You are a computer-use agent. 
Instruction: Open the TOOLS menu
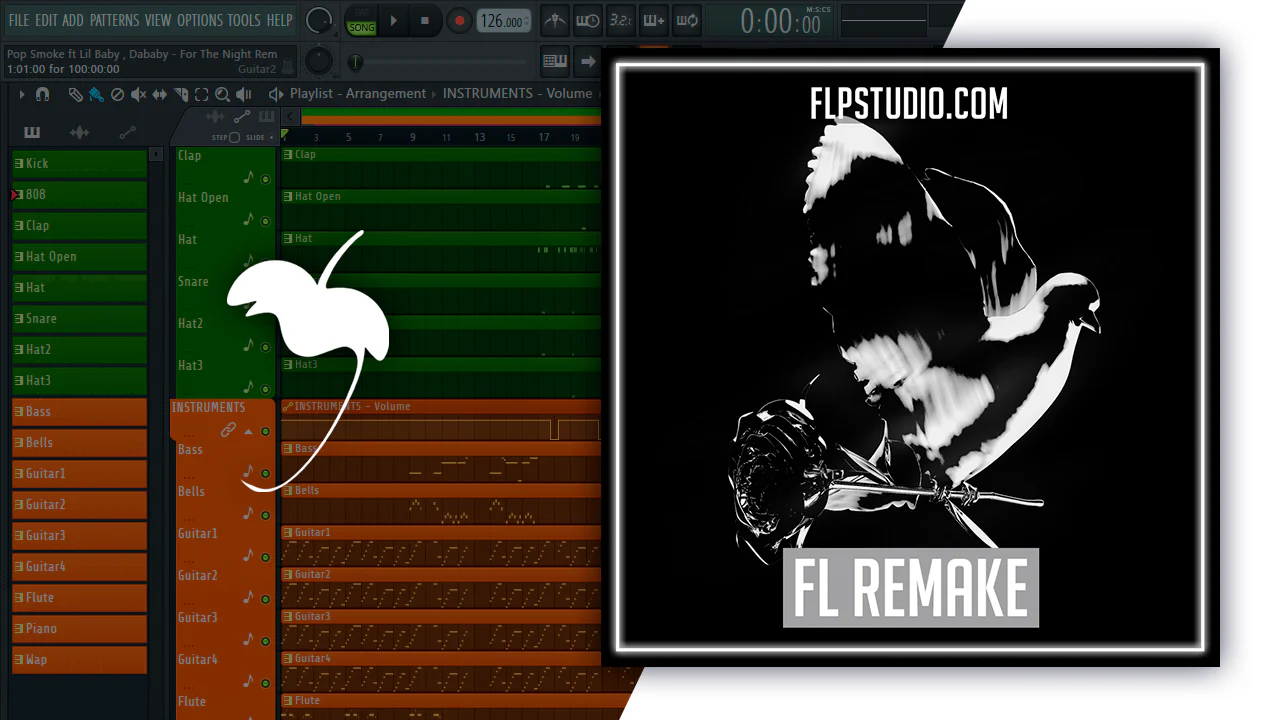244,20
